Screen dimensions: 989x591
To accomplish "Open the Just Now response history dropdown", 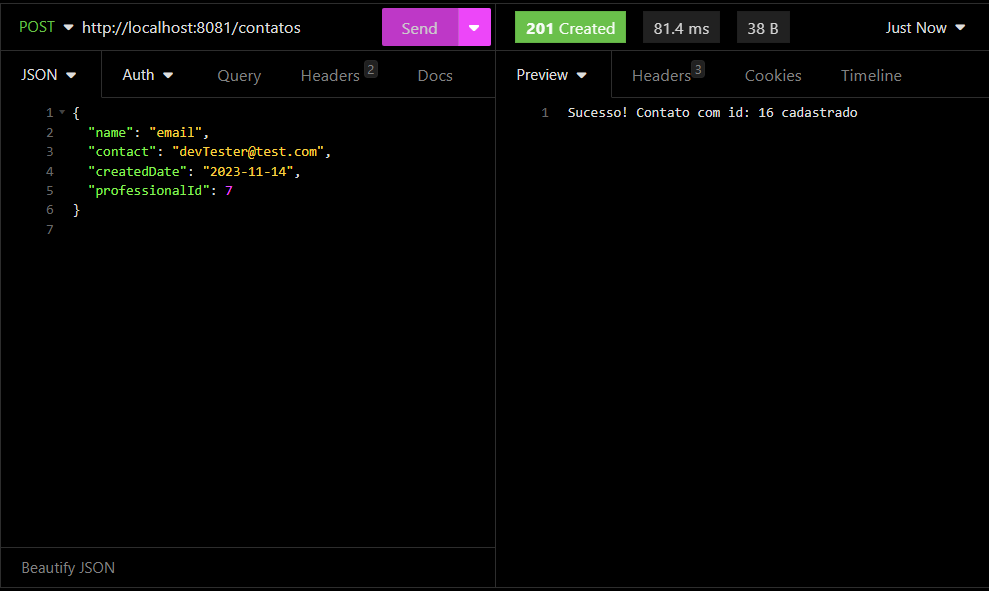I will (x=924, y=27).
